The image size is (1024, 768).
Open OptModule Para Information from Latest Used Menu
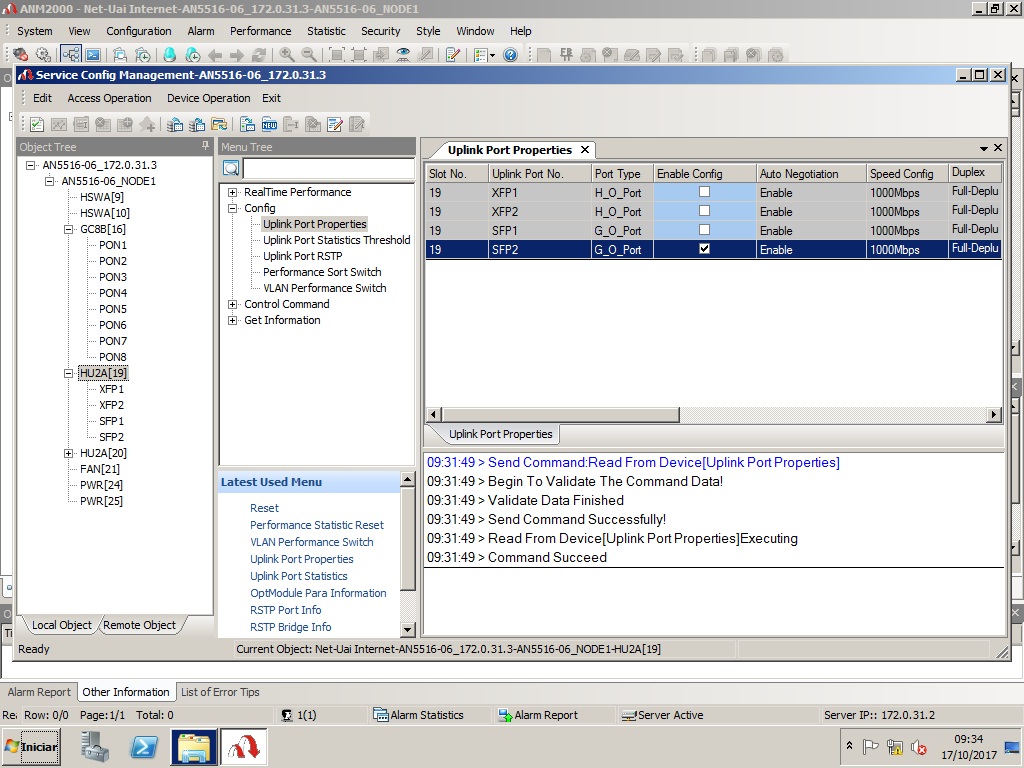(x=318, y=593)
